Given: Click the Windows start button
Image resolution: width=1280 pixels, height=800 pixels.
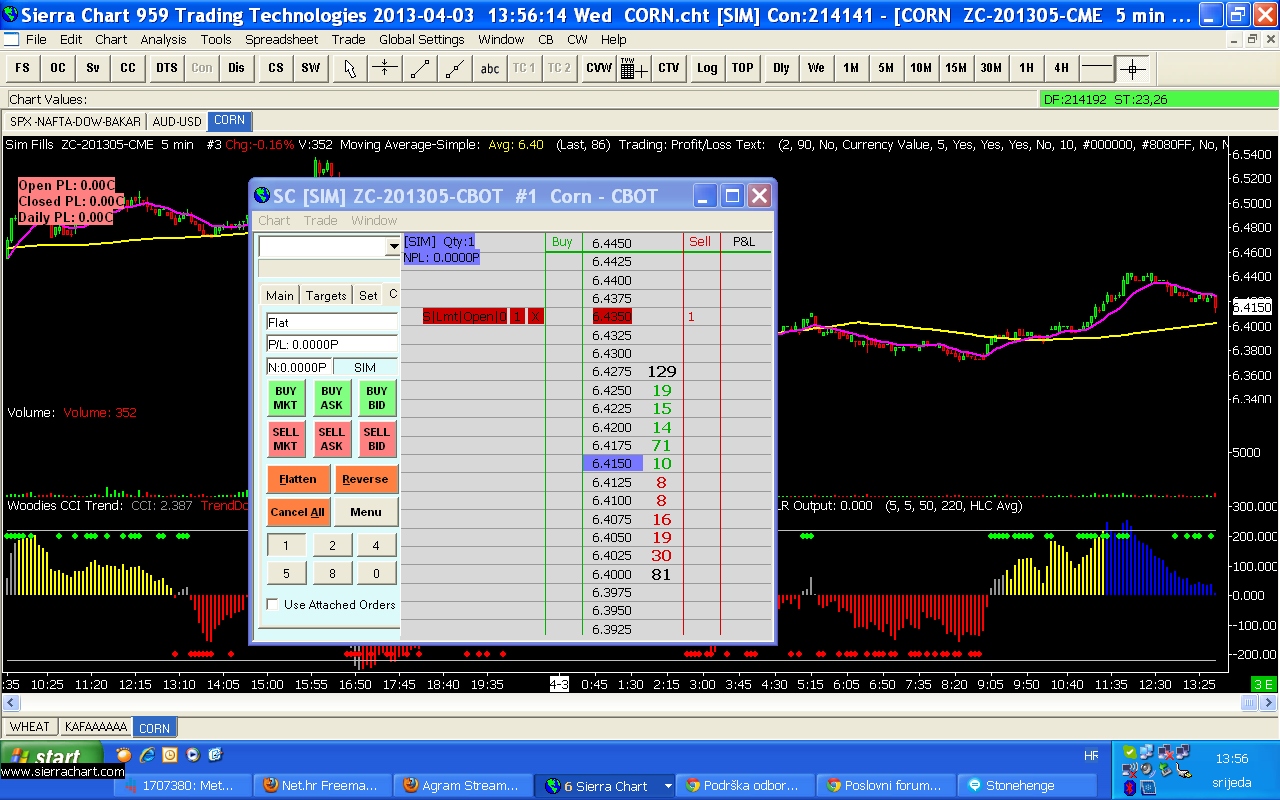Looking at the screenshot, I should tap(52, 756).
